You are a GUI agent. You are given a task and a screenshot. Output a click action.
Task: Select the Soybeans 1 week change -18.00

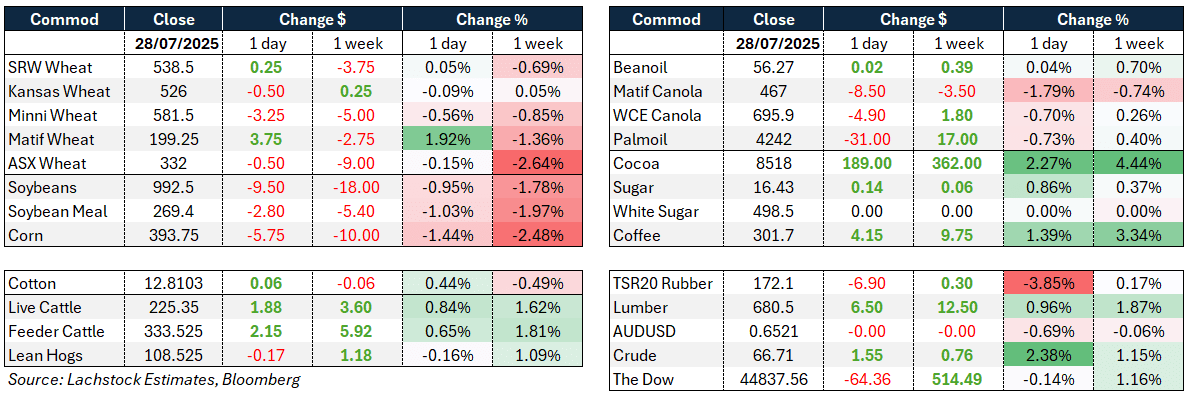pyautogui.click(x=357, y=187)
